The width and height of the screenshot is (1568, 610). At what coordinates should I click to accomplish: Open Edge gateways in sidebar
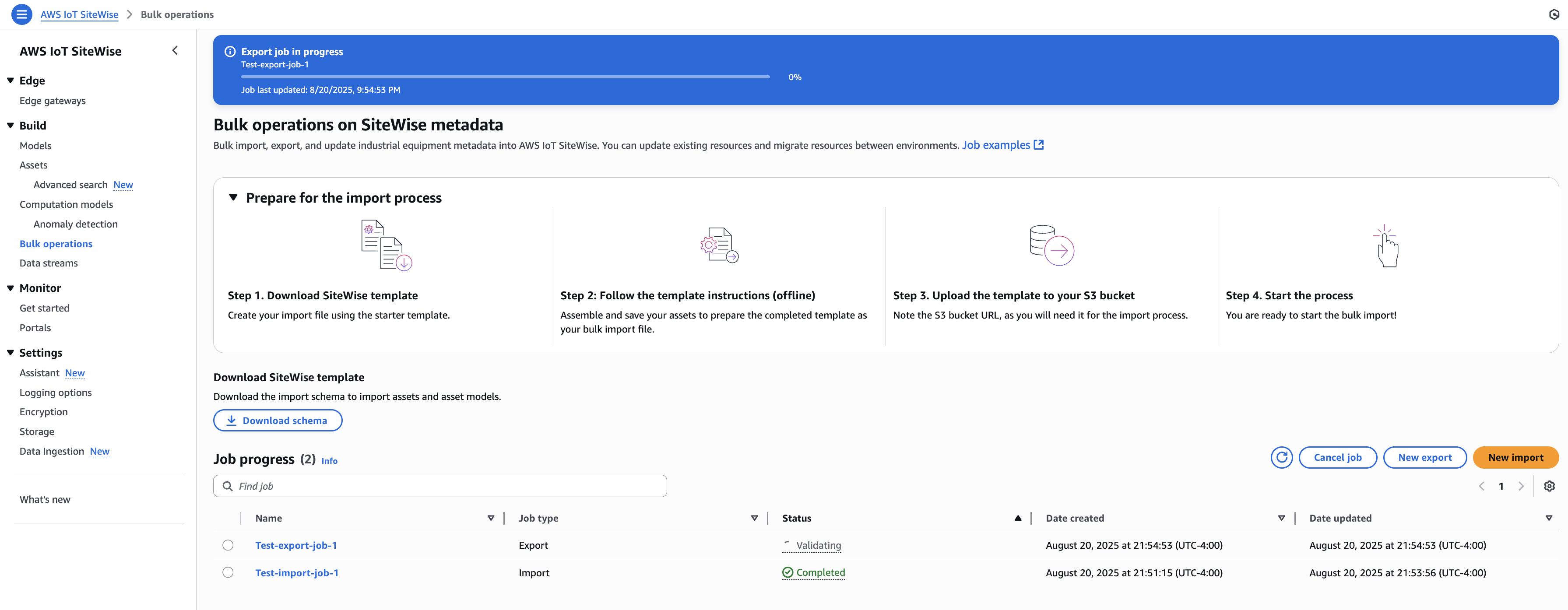[53, 101]
